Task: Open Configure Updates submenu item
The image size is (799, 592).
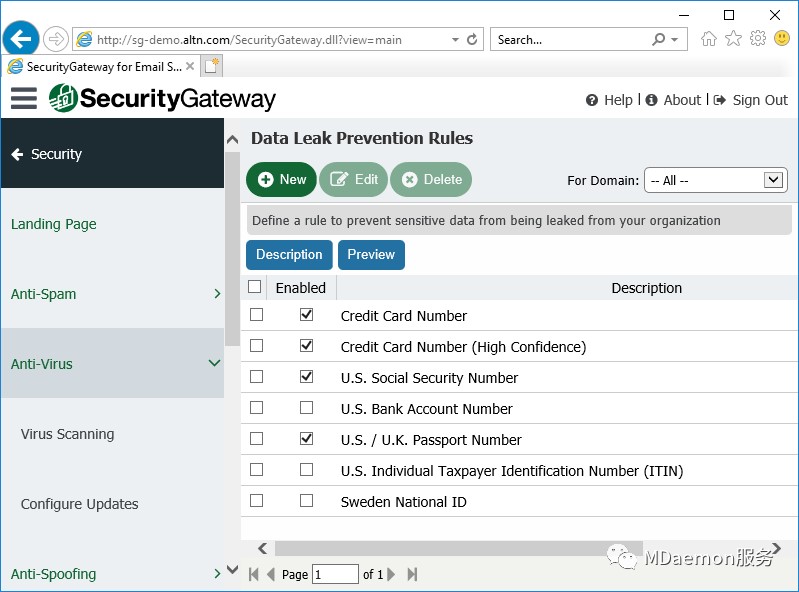Action: tap(79, 504)
